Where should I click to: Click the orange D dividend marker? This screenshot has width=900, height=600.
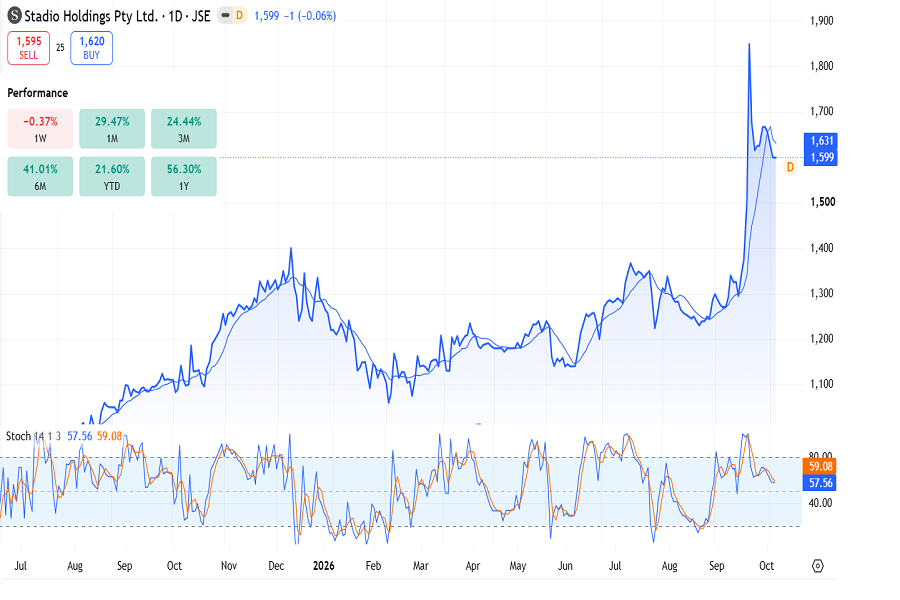(x=790, y=167)
